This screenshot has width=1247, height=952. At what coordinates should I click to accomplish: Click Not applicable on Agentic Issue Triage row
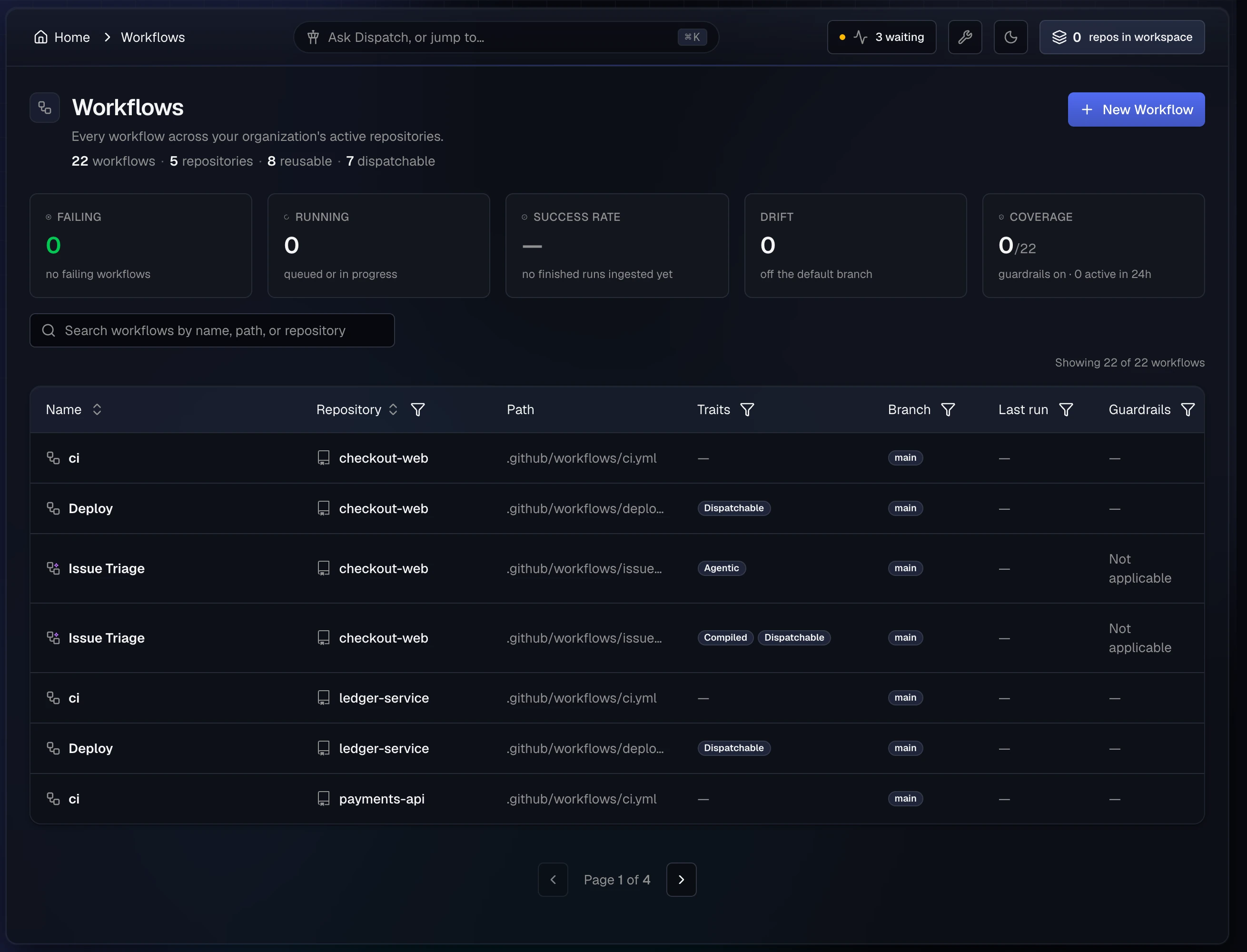coord(1139,568)
